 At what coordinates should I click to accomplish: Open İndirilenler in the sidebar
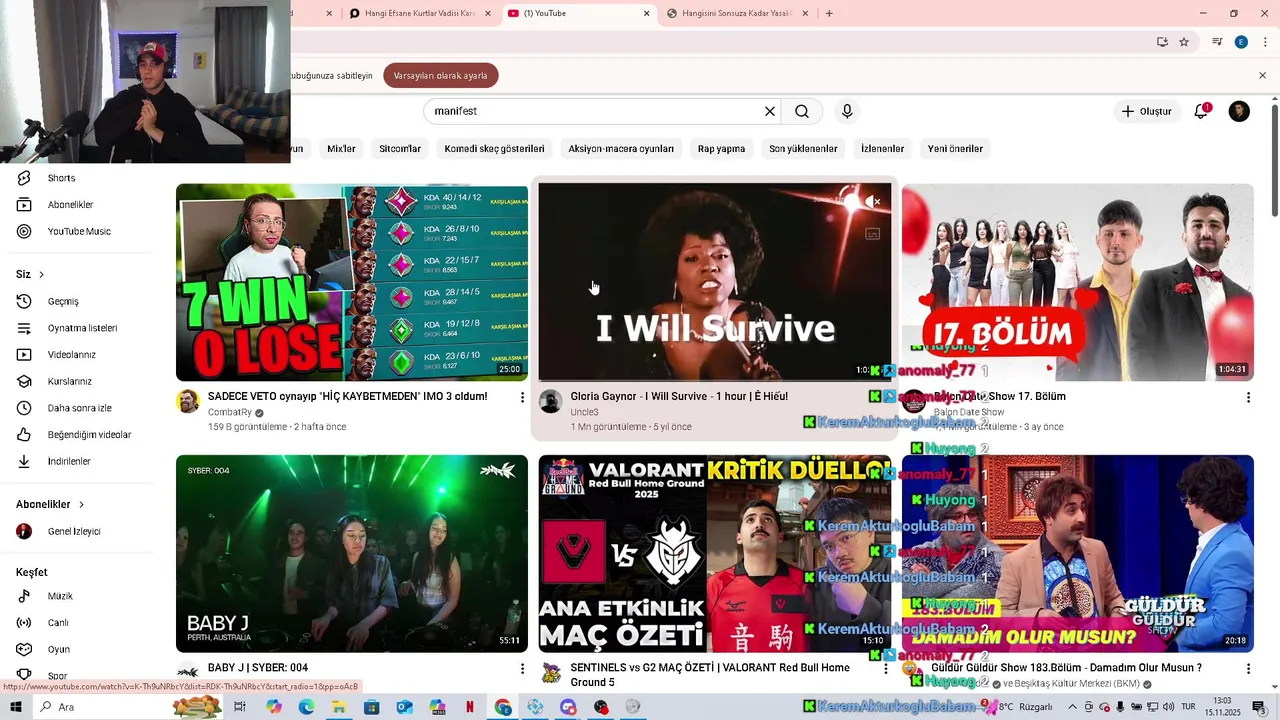(x=69, y=461)
